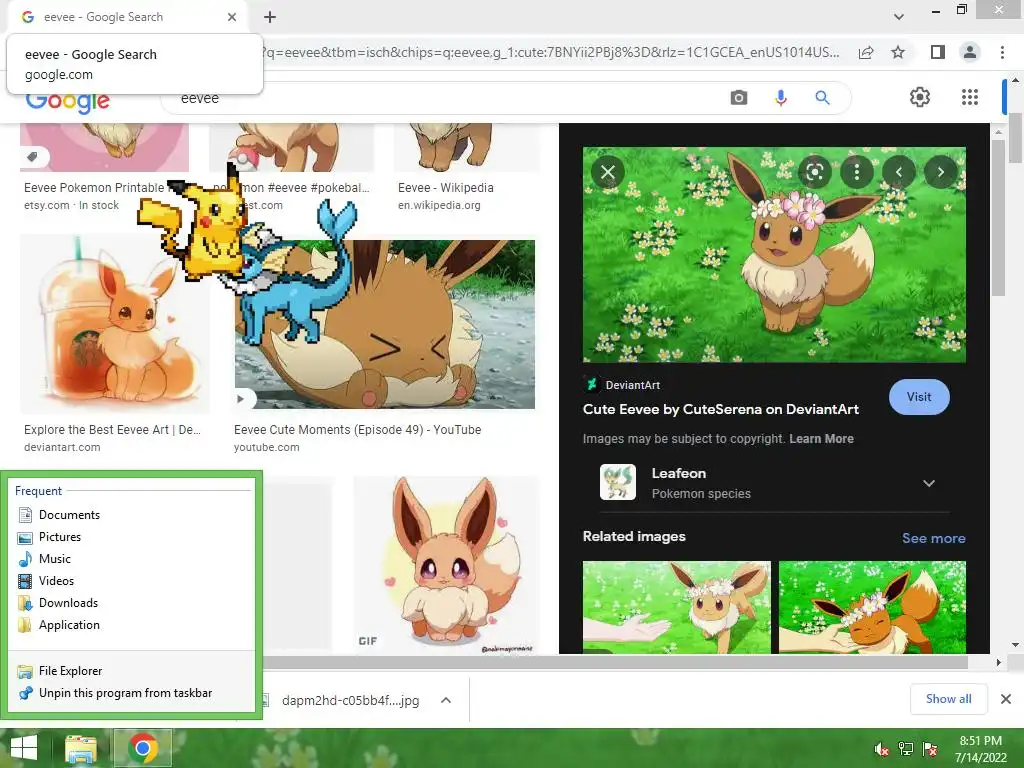
Task: Click the share this page icon
Action: pos(866,52)
